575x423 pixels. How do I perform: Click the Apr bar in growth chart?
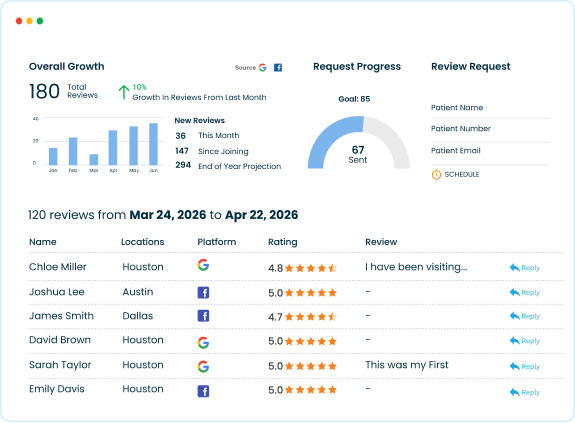tap(113, 147)
